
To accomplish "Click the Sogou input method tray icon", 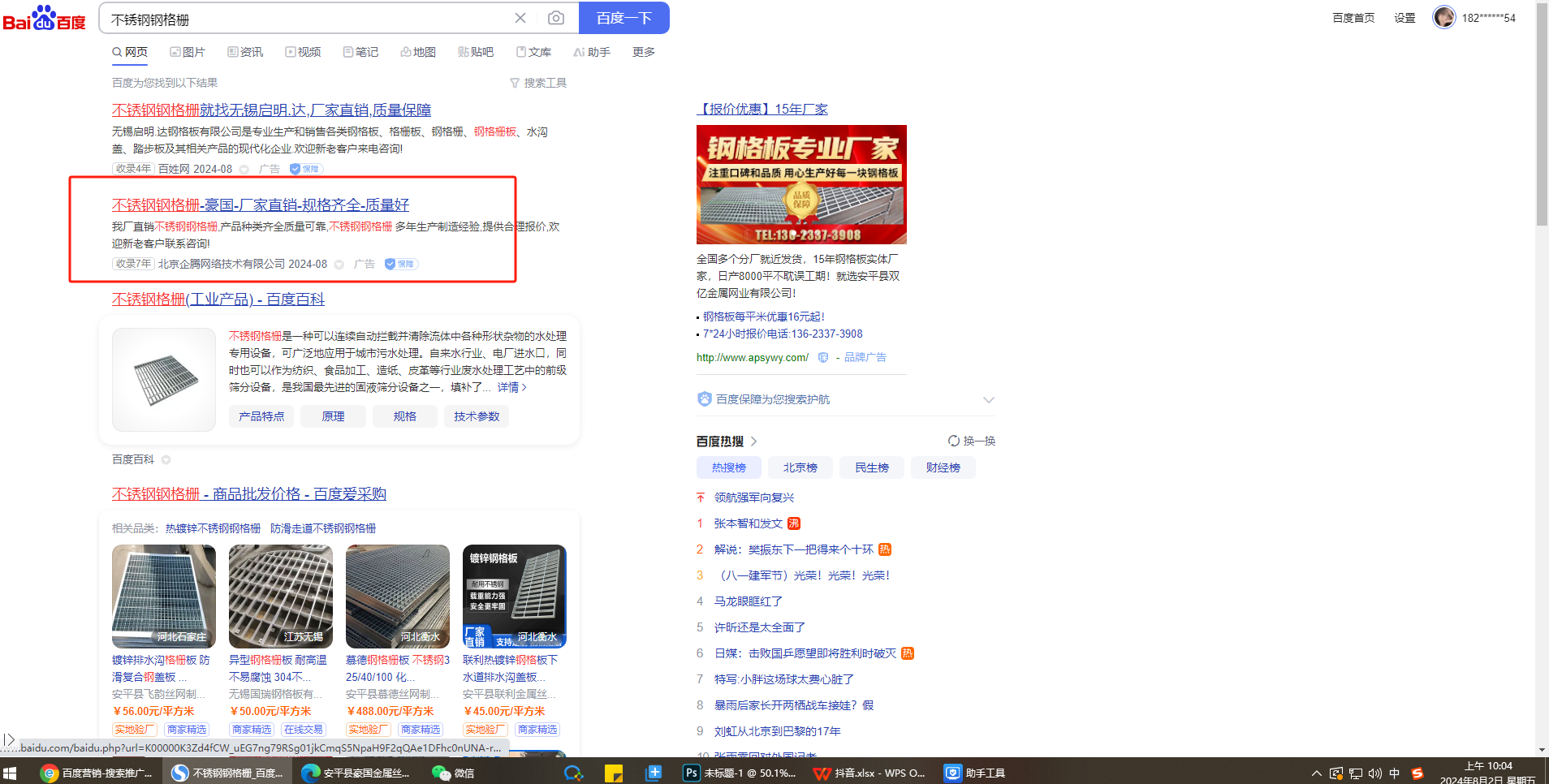I will pos(1417,773).
